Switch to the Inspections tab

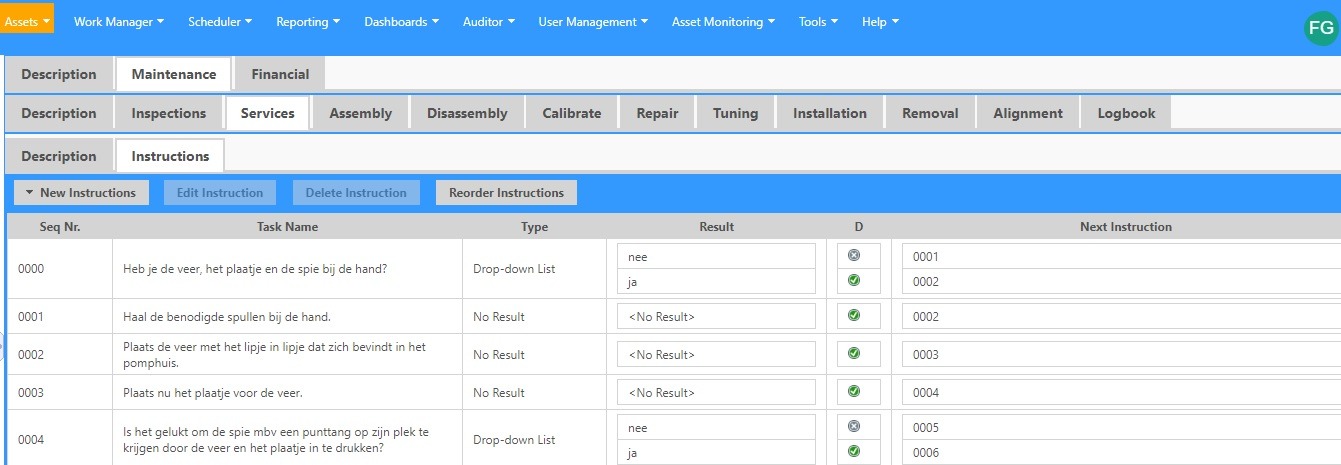click(x=168, y=113)
